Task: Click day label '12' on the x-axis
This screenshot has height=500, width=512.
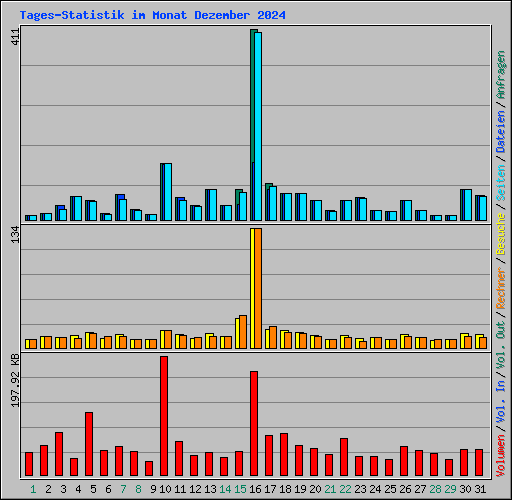Action: point(195,489)
